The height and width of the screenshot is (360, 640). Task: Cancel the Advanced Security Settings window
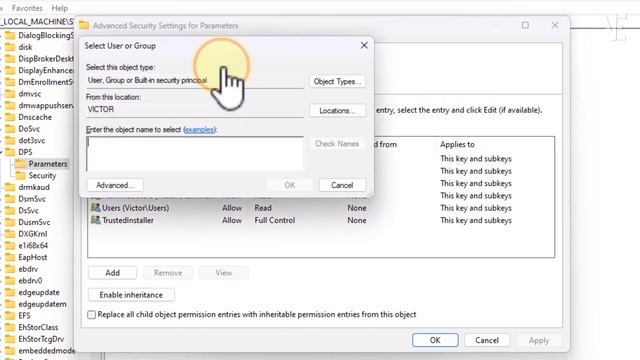coord(487,340)
